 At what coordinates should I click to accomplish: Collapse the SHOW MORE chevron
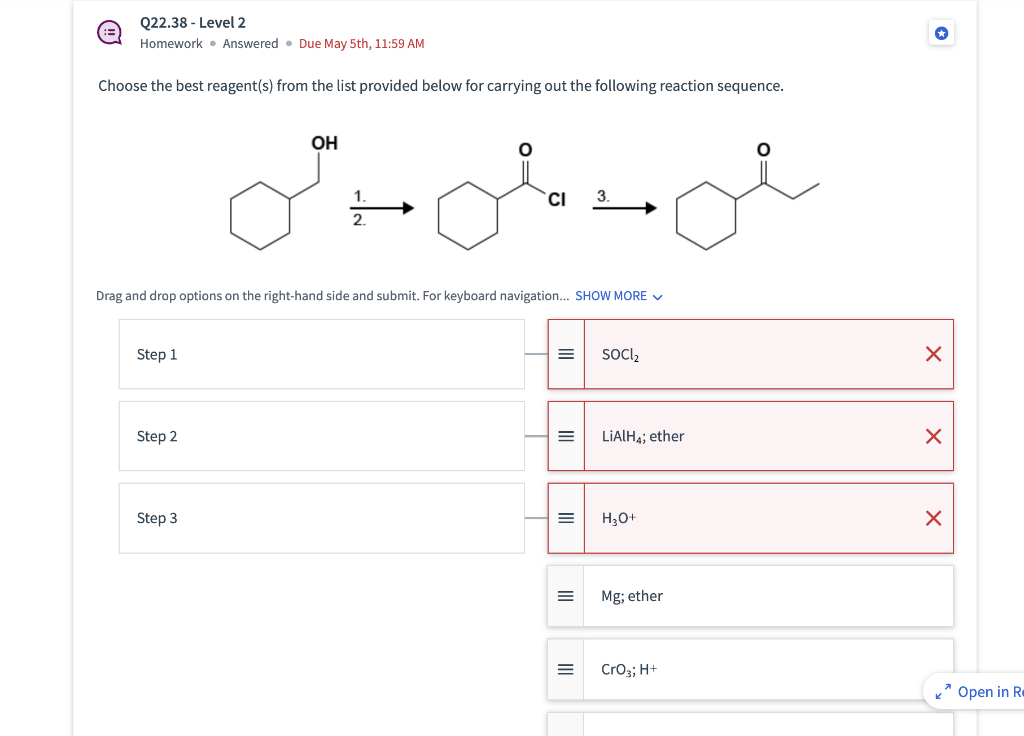pos(656,296)
